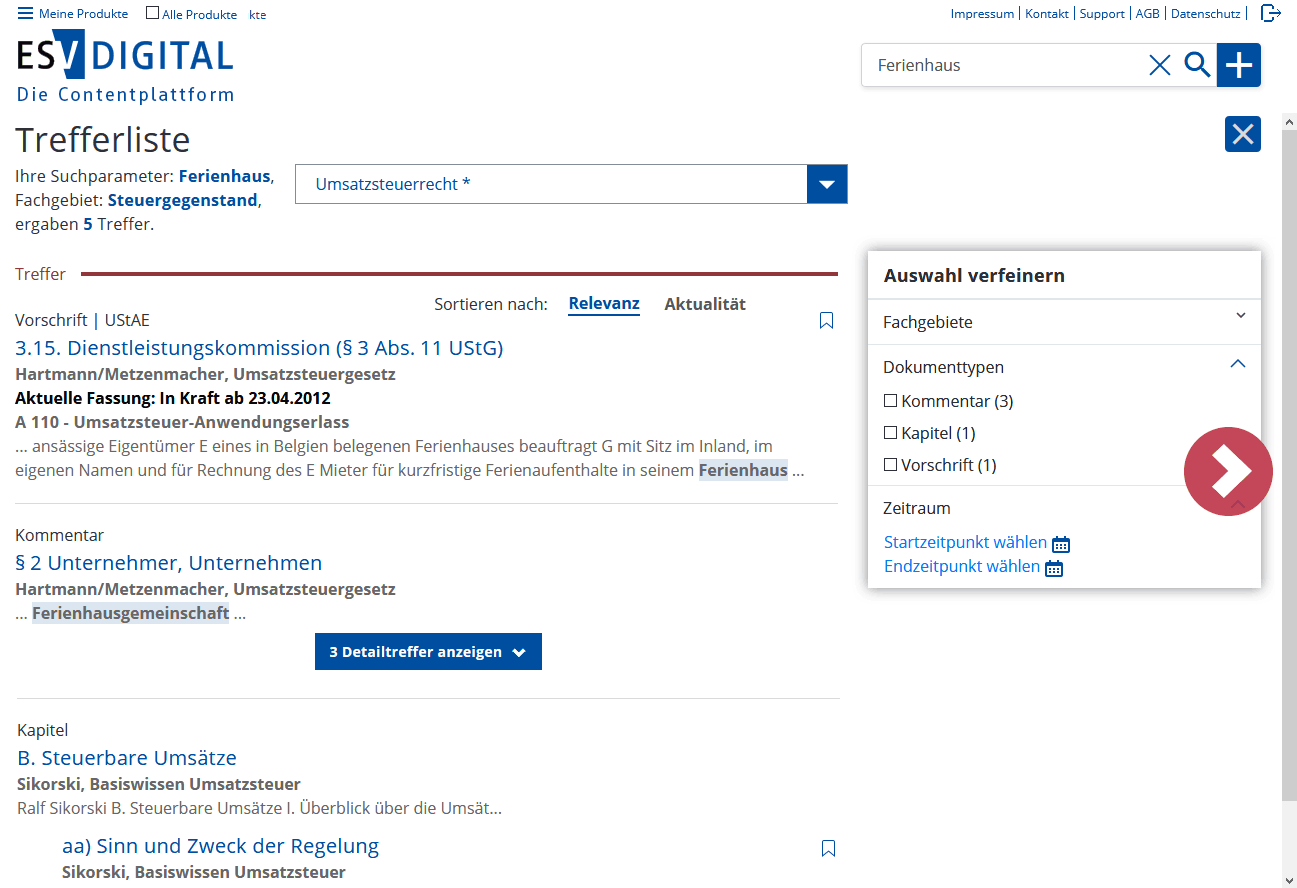
Task: Open the Support link
Action: coord(1102,14)
